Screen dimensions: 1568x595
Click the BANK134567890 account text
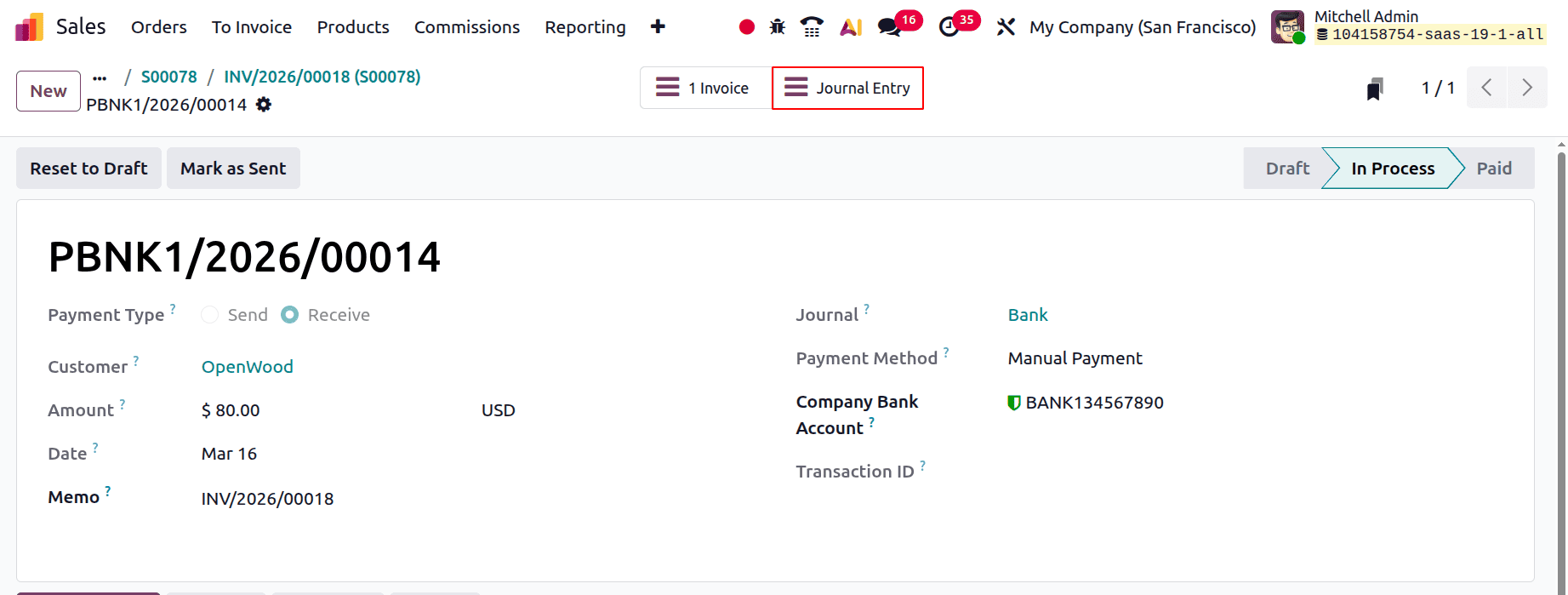pyautogui.click(x=1095, y=403)
